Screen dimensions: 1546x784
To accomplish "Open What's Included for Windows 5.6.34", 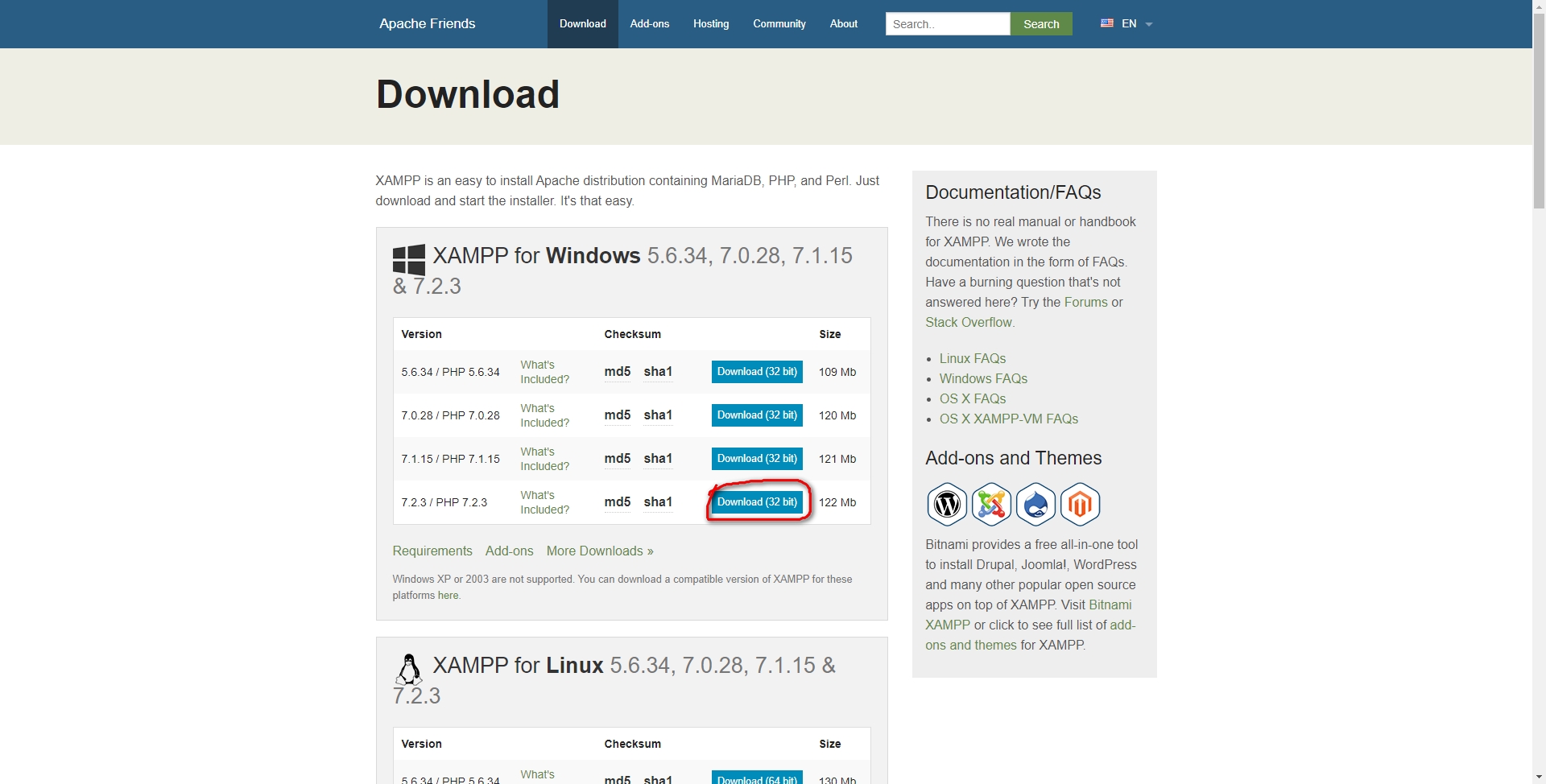I will click(x=544, y=372).
